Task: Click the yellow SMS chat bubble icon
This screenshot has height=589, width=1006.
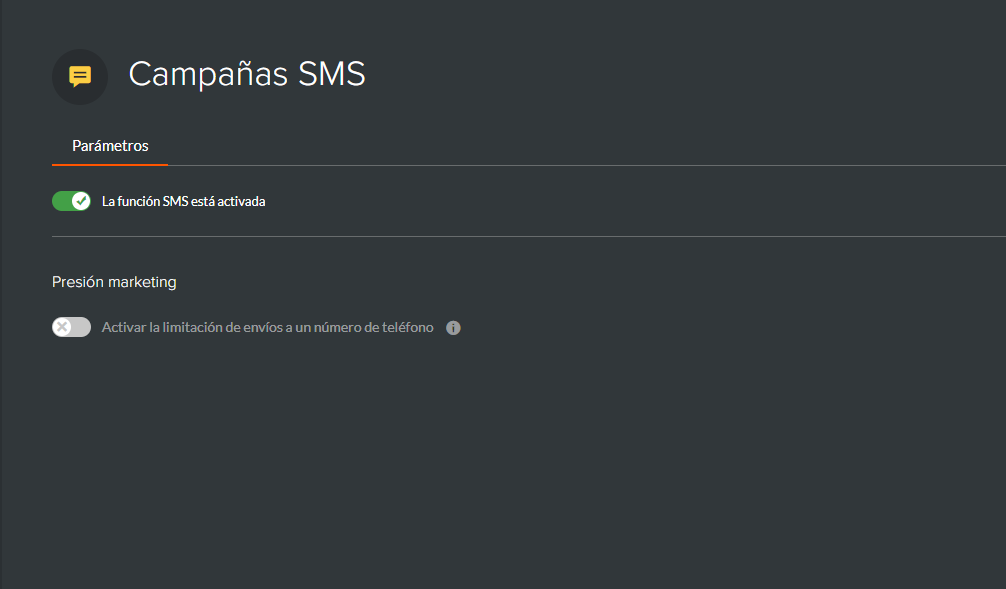Action: pos(80,76)
